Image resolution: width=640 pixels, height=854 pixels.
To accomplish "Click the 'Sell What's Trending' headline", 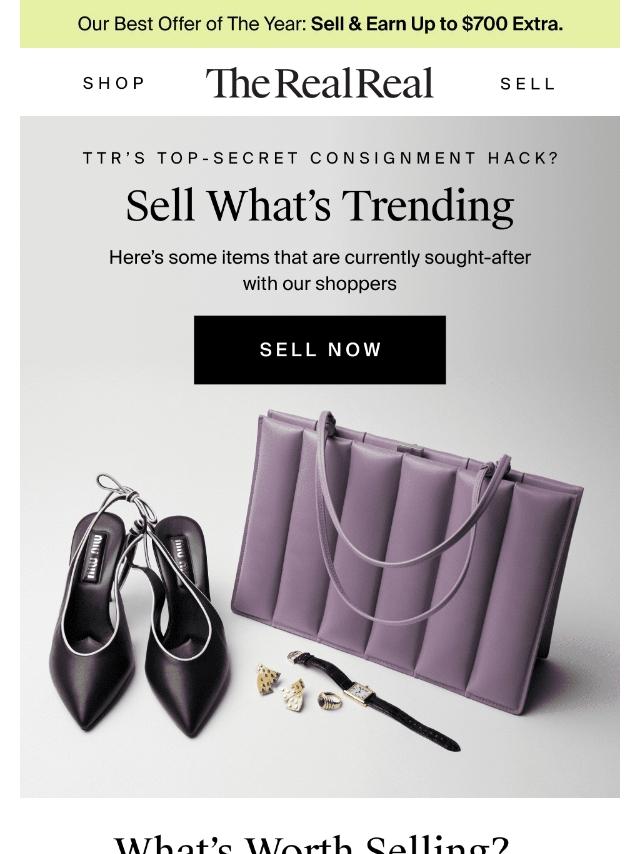I will [x=320, y=206].
